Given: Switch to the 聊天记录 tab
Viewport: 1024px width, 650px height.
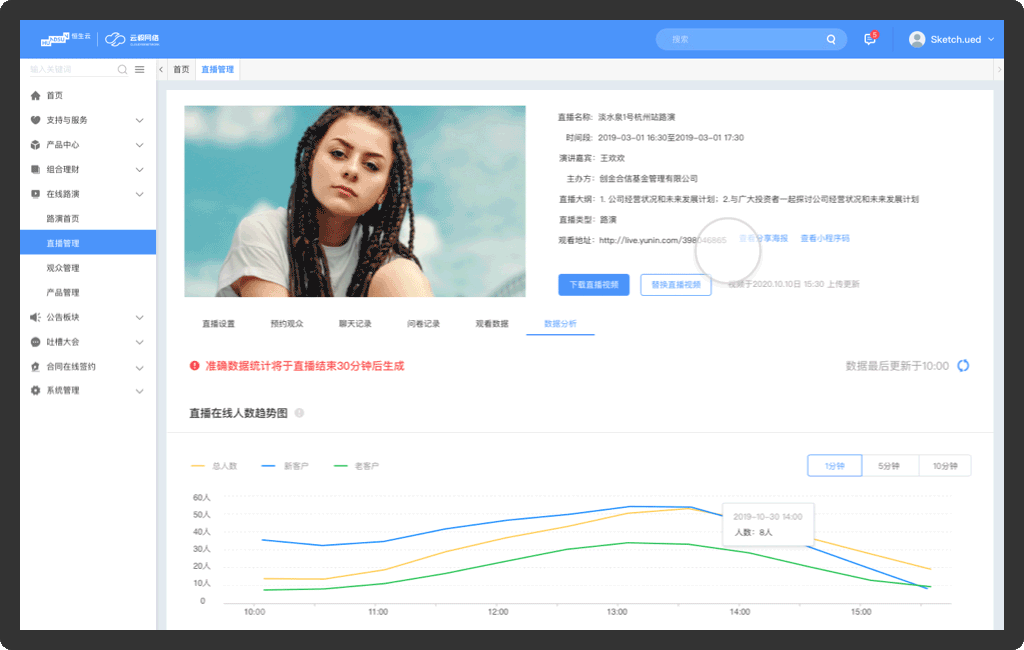Looking at the screenshot, I should [355, 324].
